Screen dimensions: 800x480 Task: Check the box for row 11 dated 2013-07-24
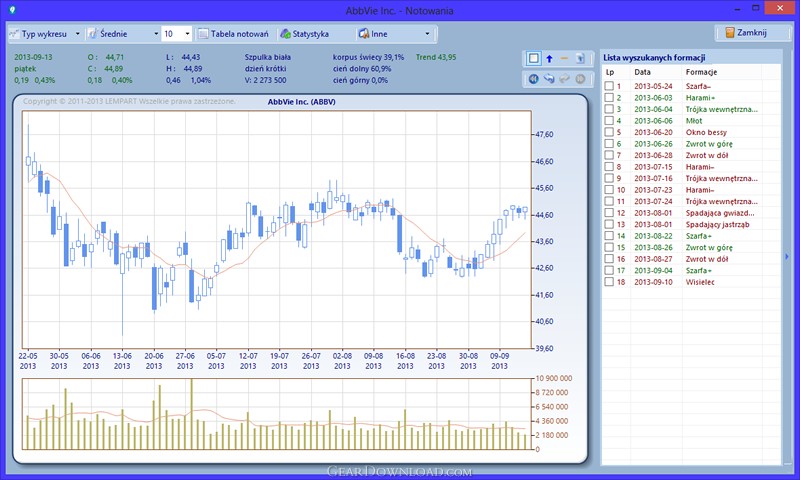609,201
